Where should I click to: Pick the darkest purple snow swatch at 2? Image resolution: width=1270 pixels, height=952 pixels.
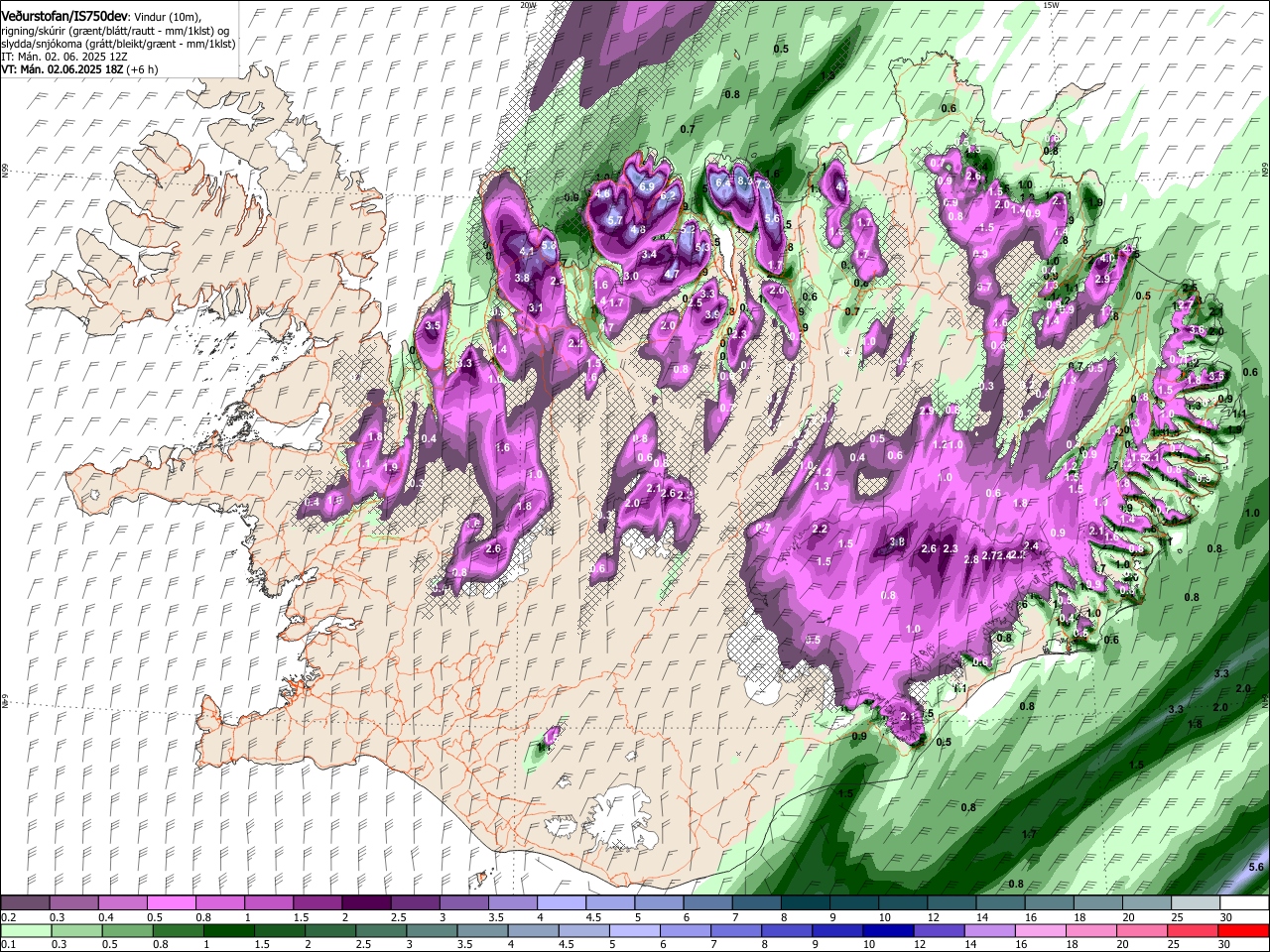[366, 903]
